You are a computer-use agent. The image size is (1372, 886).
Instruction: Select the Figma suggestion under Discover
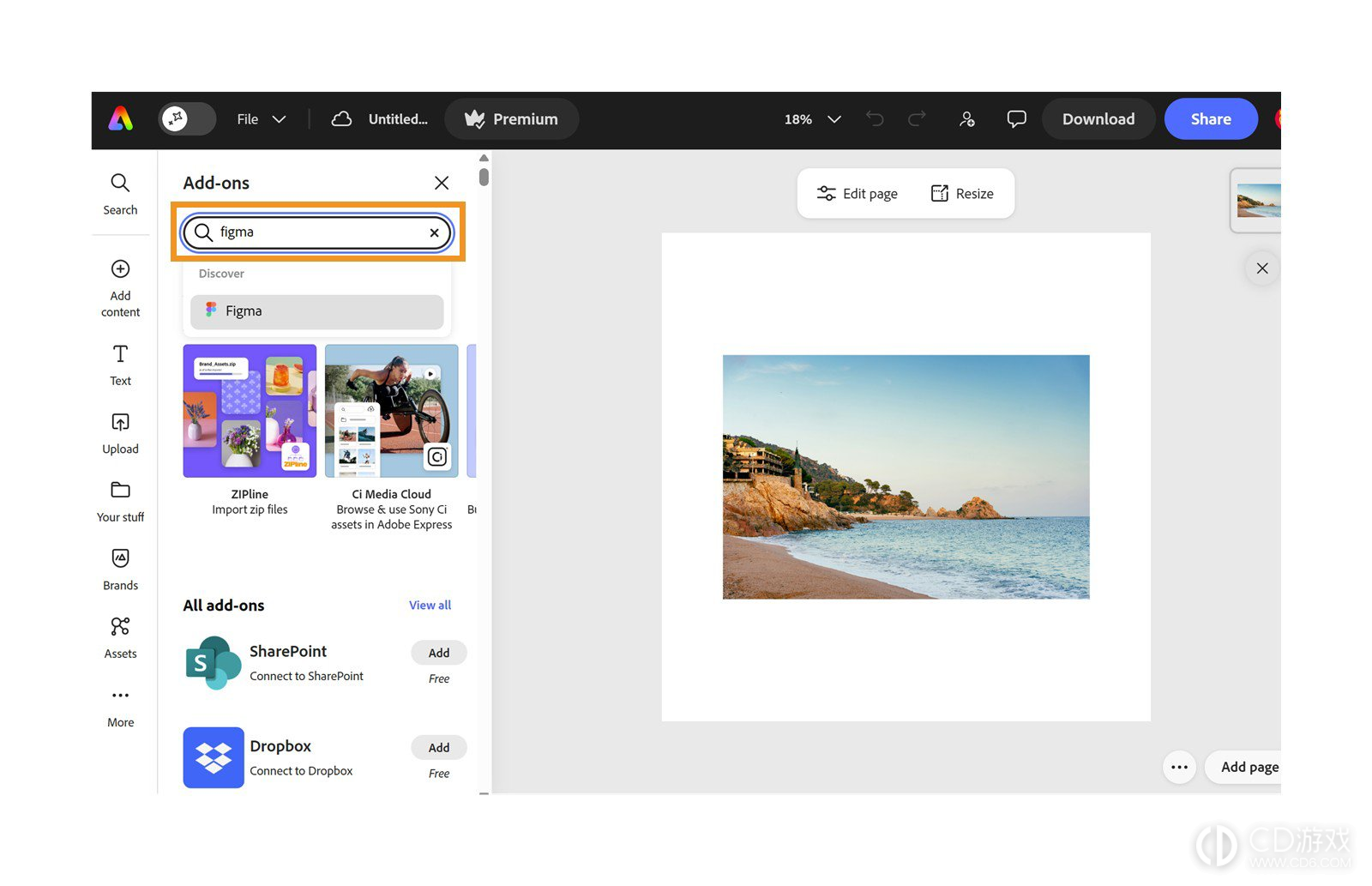pyautogui.click(x=317, y=311)
